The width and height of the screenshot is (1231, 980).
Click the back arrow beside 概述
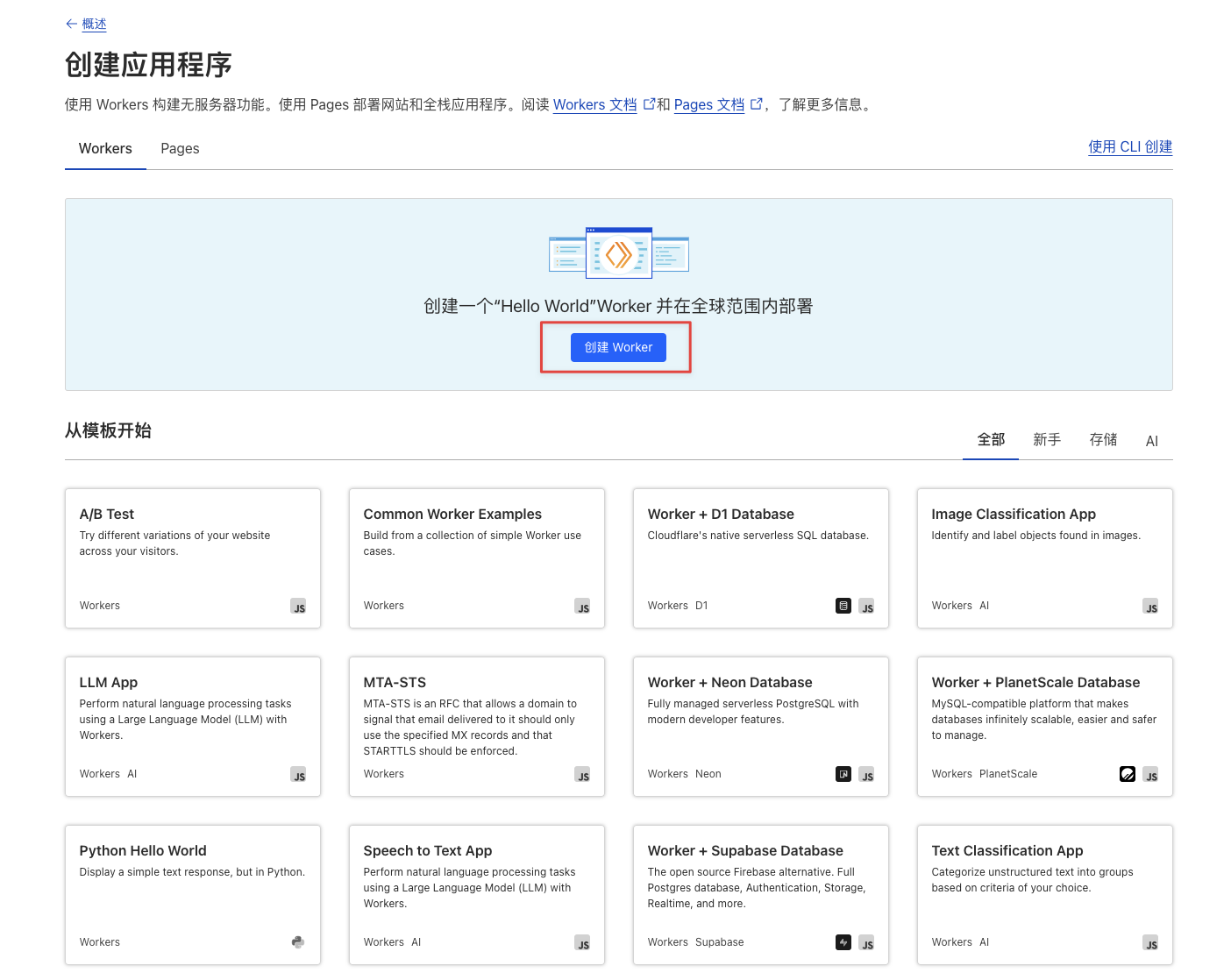(x=71, y=24)
